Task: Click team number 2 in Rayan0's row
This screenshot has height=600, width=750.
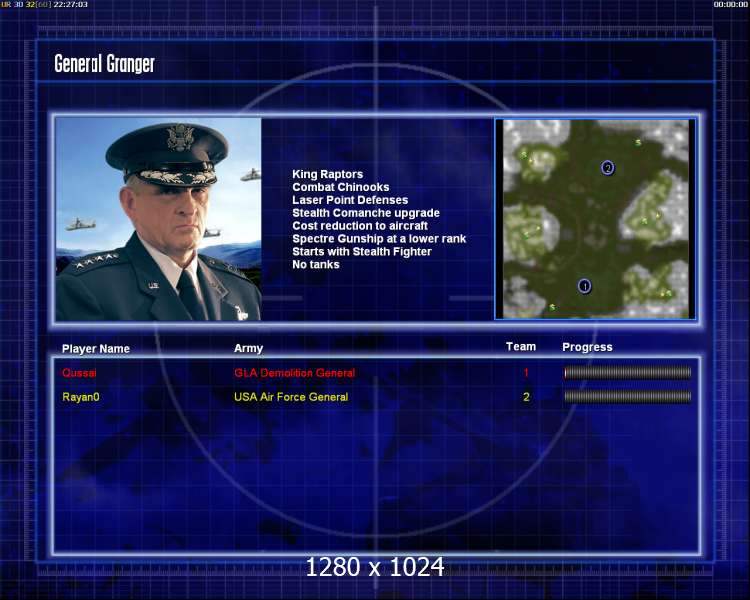Action: tap(526, 397)
